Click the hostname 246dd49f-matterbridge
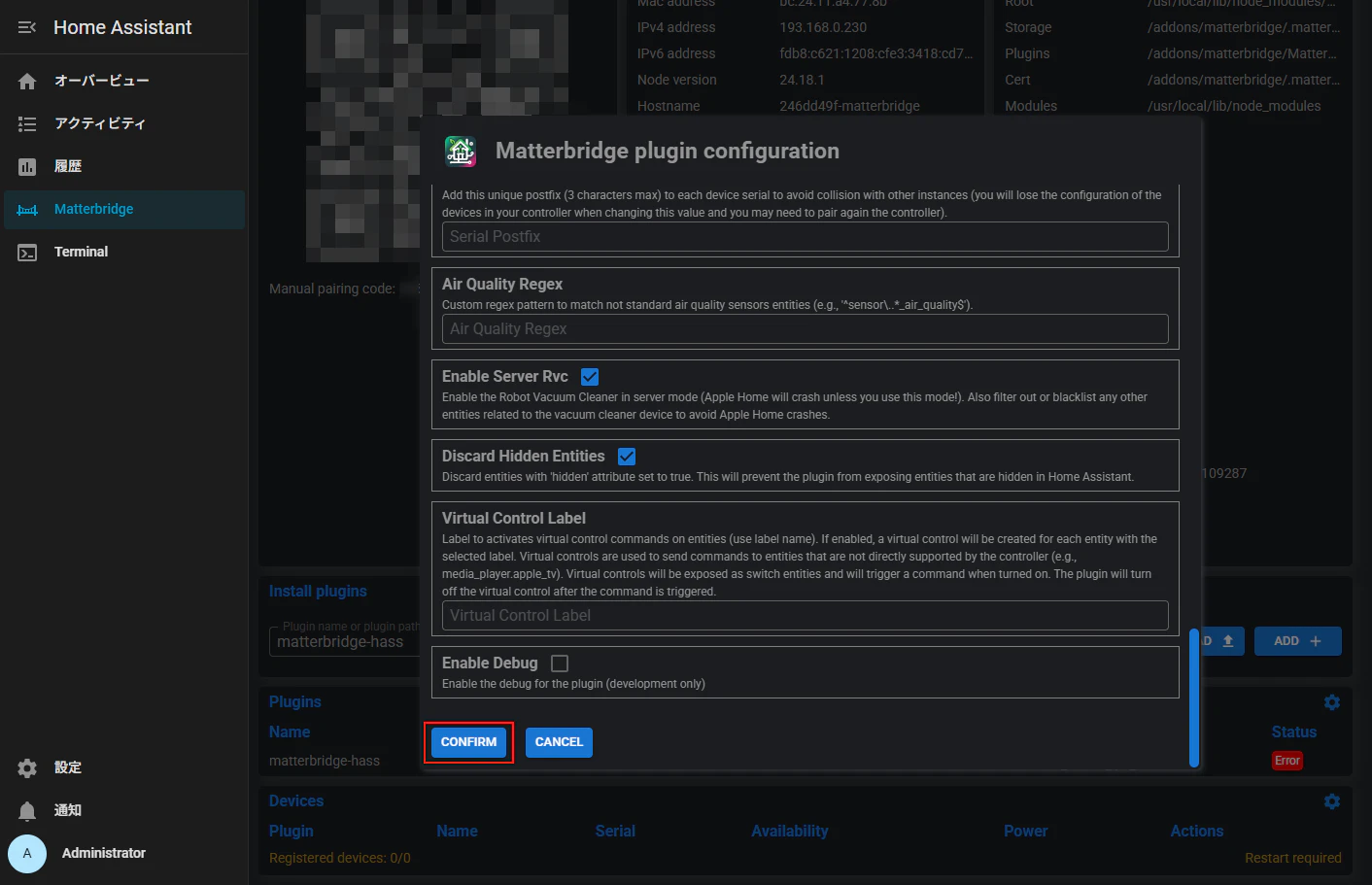1372x885 pixels. tap(849, 106)
